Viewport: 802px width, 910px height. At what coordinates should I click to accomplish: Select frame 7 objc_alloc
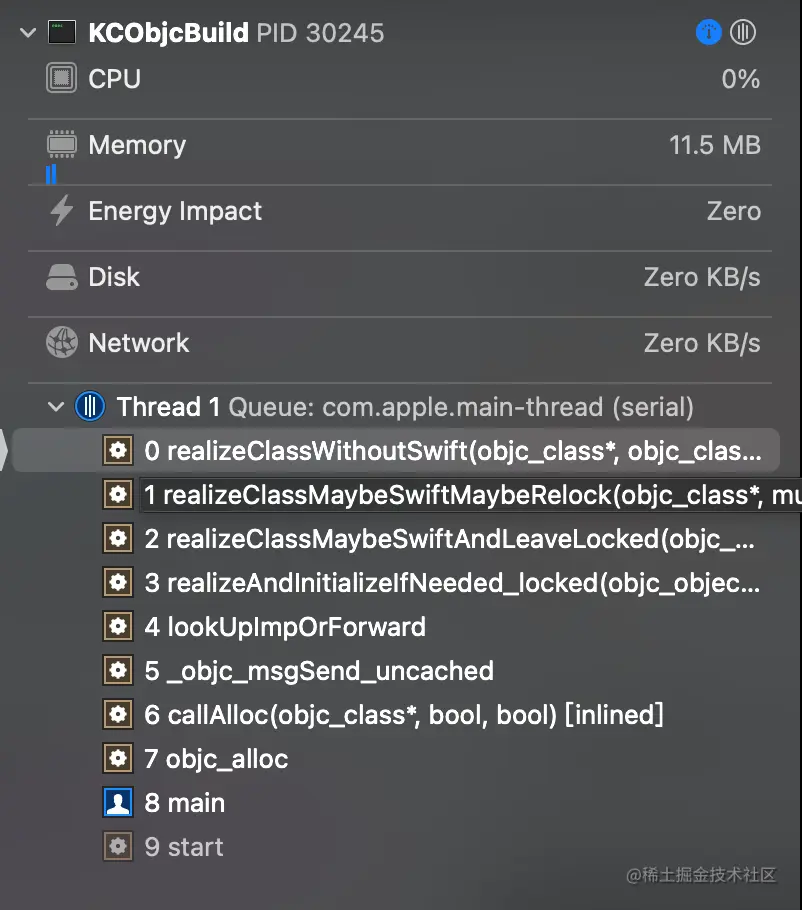tap(196, 759)
